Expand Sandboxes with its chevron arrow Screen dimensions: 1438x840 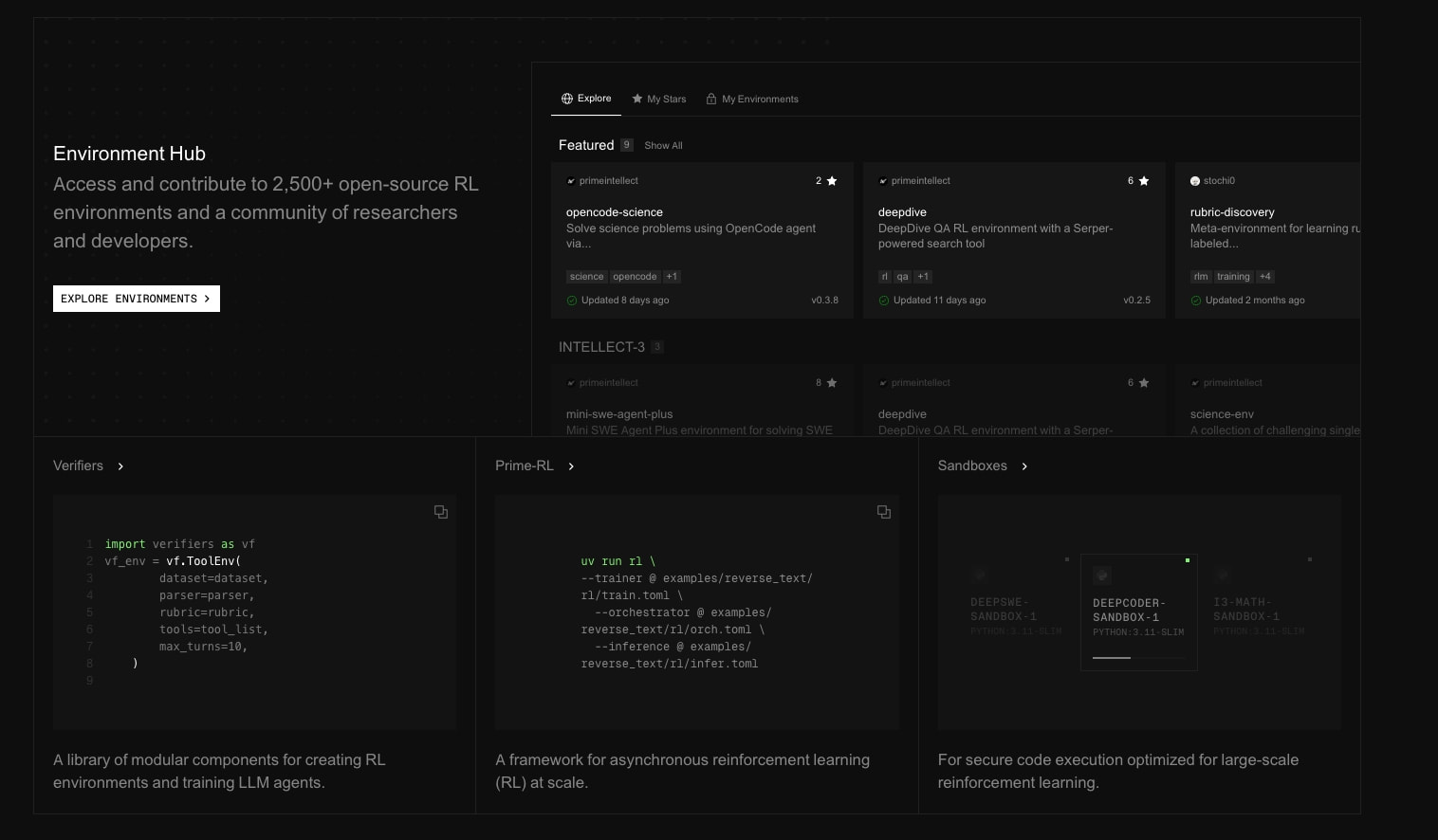pos(1024,466)
